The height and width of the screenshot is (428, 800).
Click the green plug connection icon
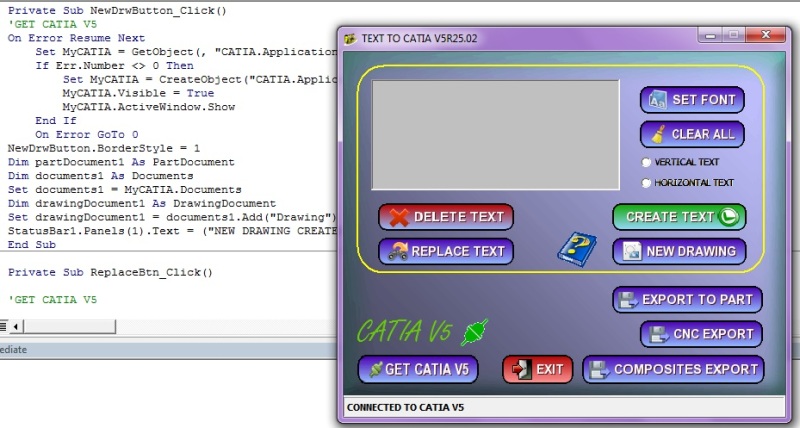pos(474,332)
